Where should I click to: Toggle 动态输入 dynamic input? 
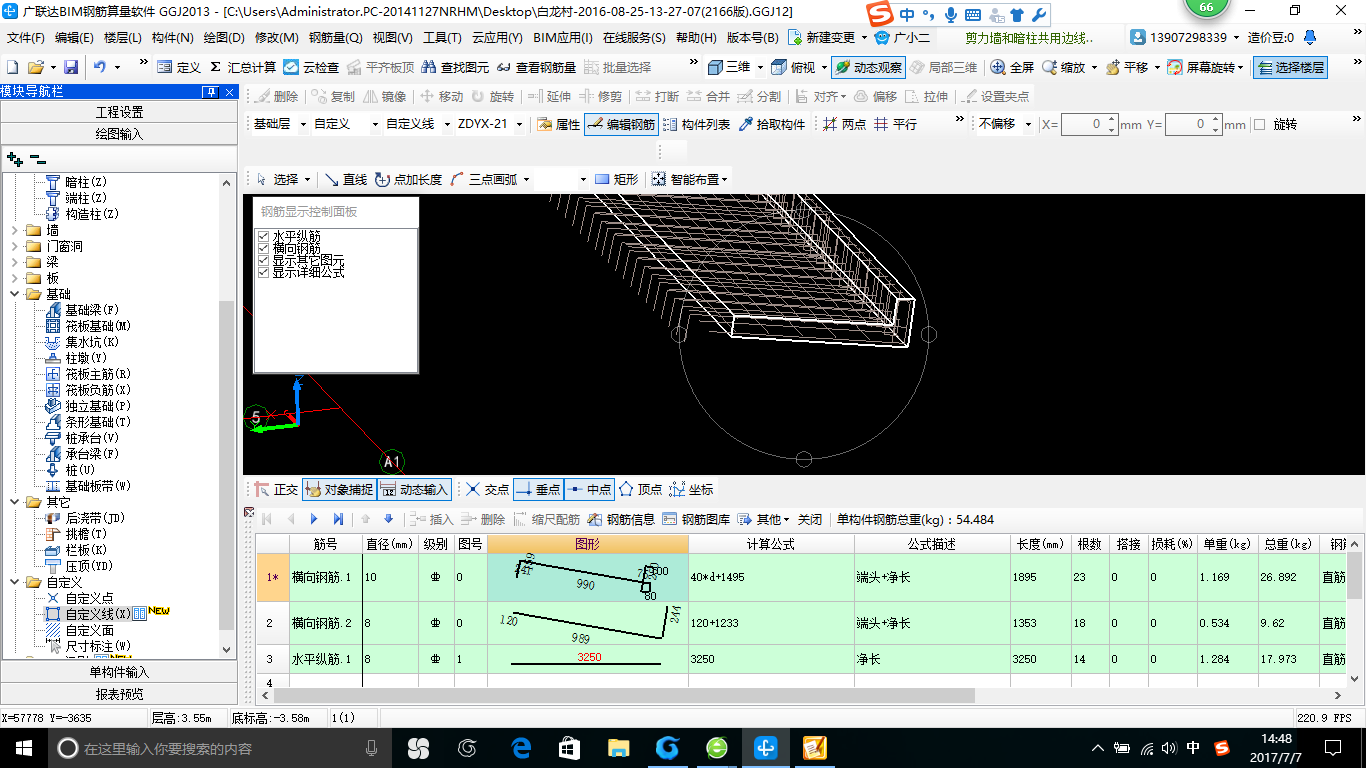click(416, 489)
